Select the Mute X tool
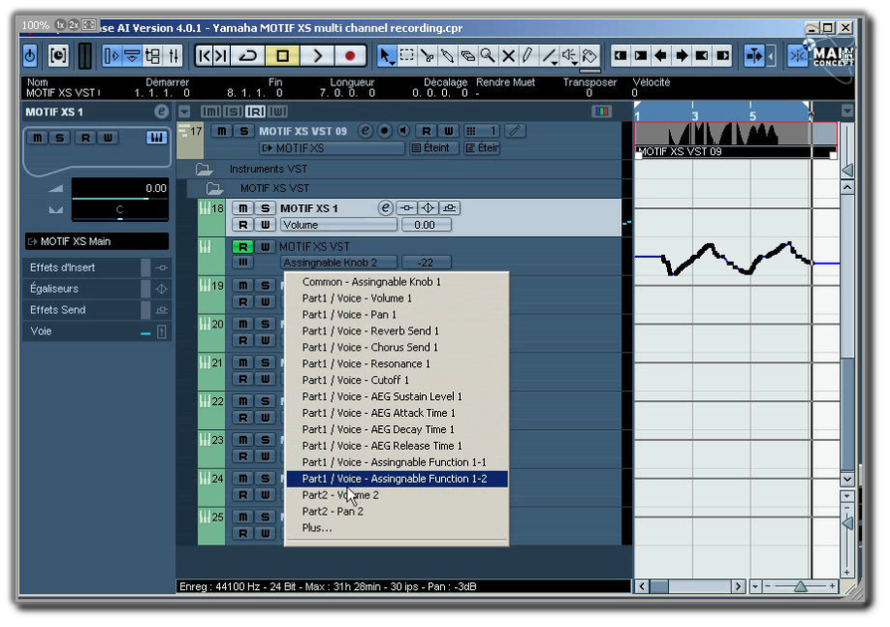Image resolution: width=890 pixels, height=627 pixels. tap(508, 56)
